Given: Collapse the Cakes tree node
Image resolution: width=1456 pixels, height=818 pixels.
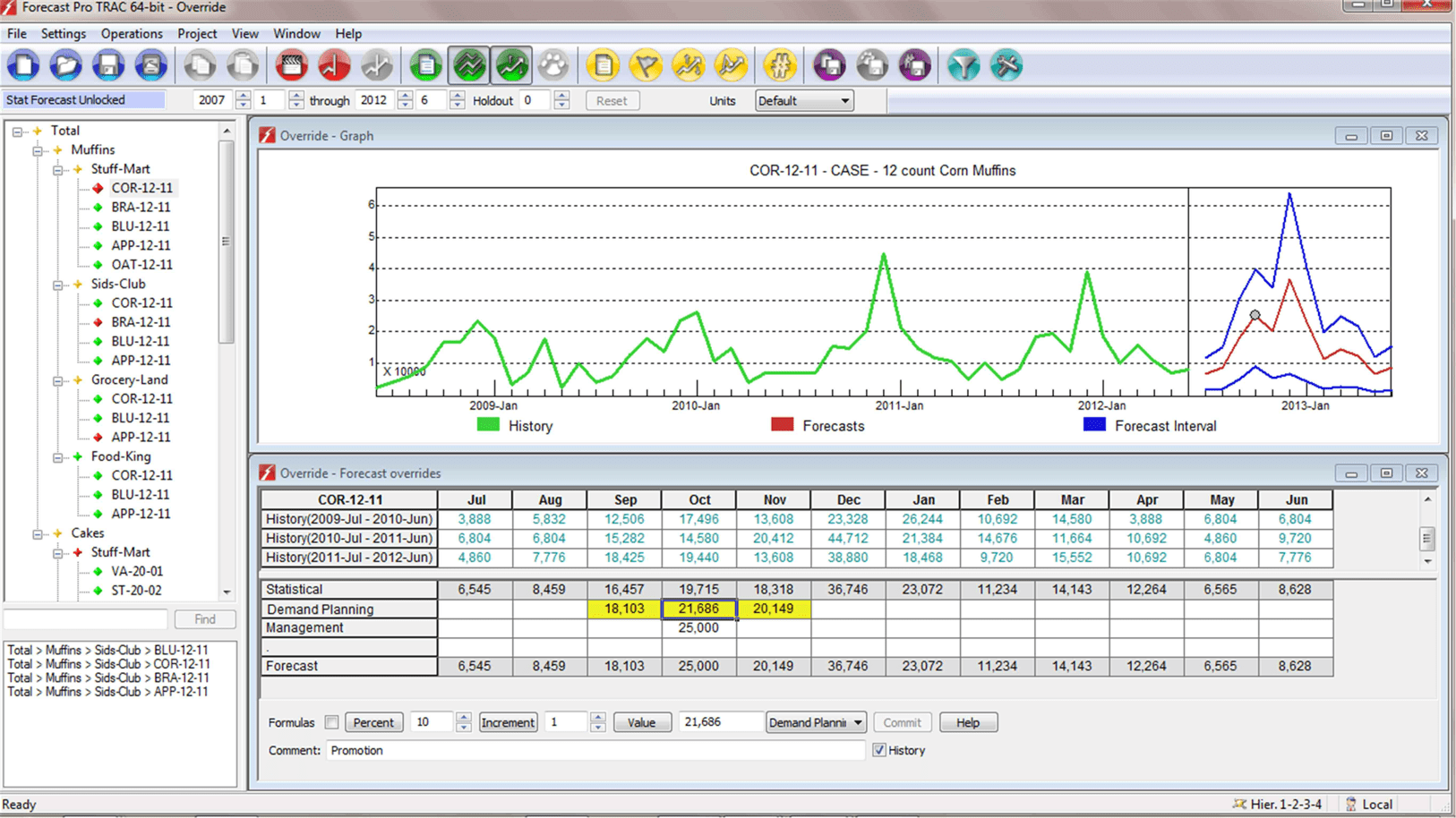Looking at the screenshot, I should [x=38, y=533].
